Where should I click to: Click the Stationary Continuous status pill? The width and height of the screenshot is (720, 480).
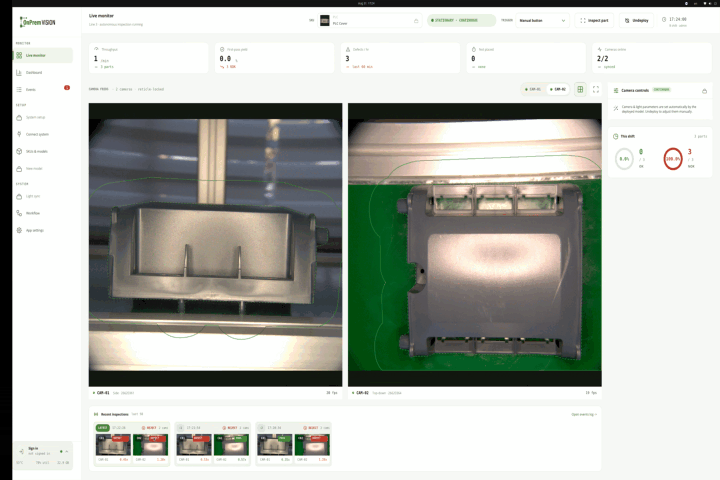coord(461,21)
